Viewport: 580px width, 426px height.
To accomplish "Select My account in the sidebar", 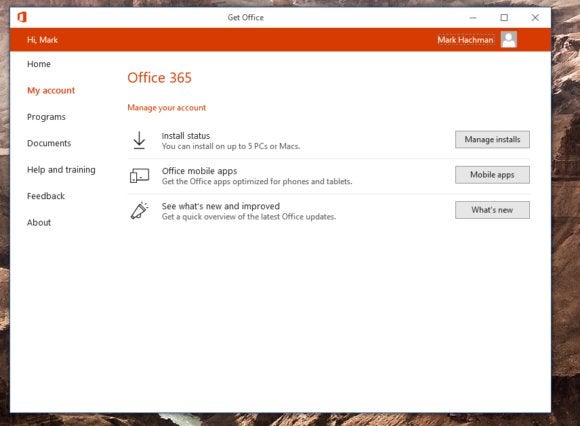I will (51, 91).
